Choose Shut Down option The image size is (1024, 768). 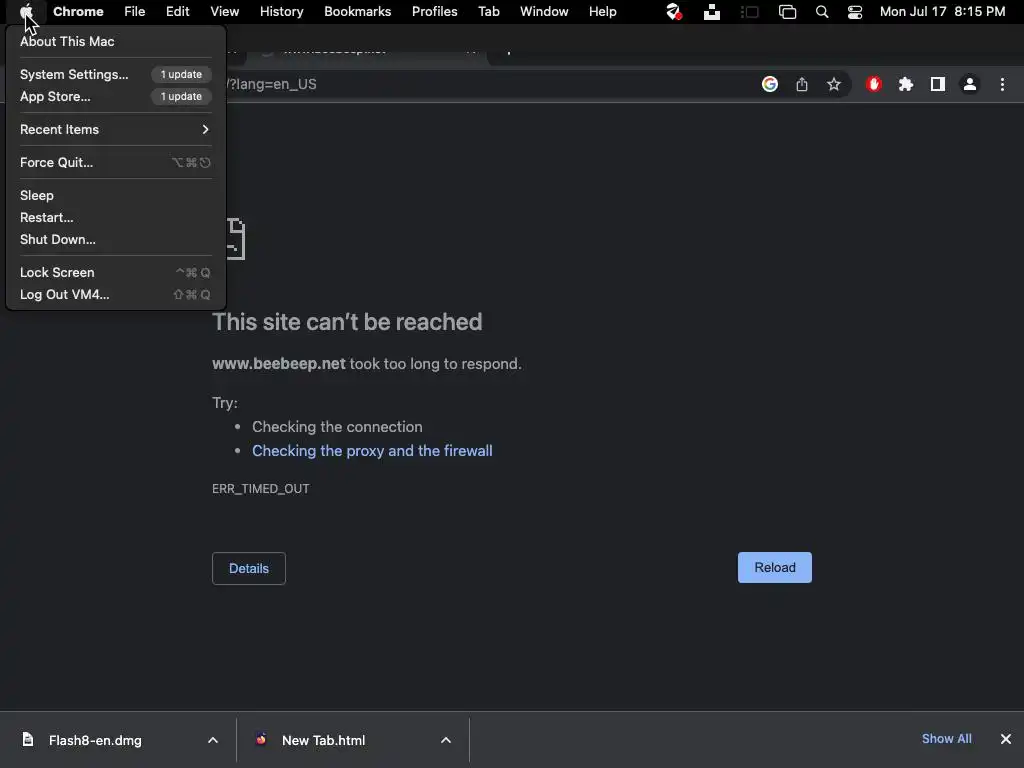coord(116,240)
